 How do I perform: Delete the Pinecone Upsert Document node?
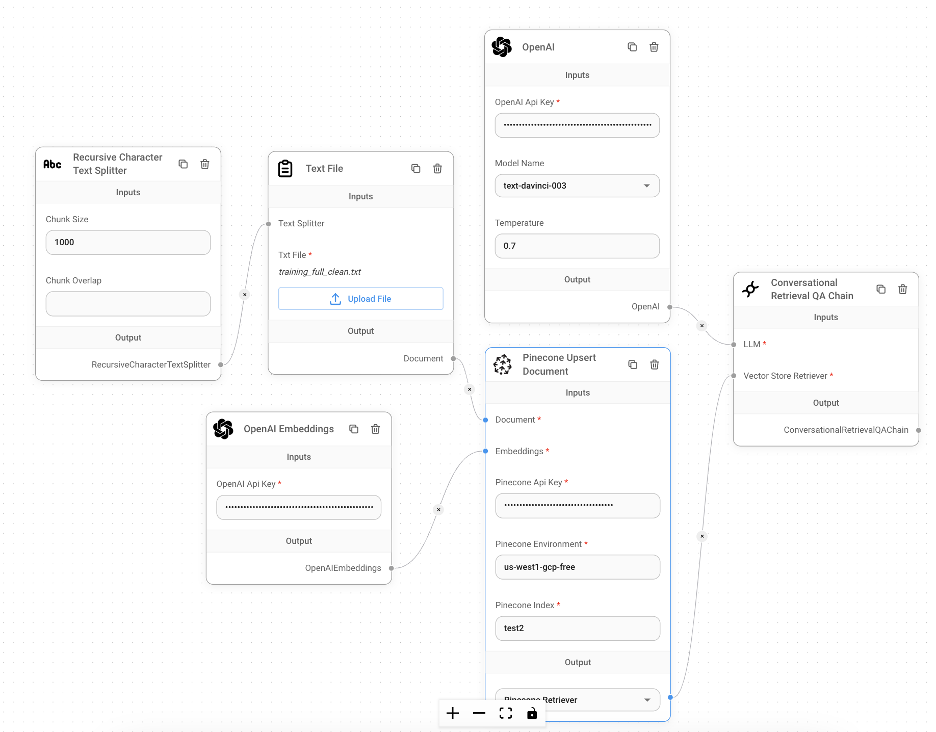655,364
